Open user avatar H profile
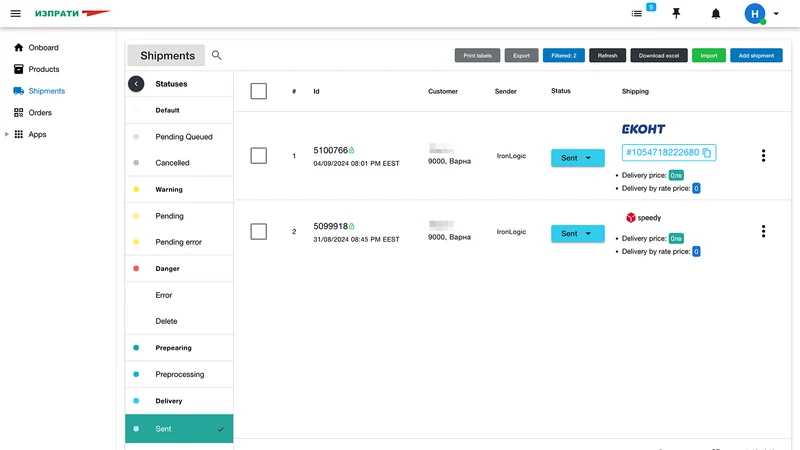This screenshot has height=450, width=800. point(755,13)
